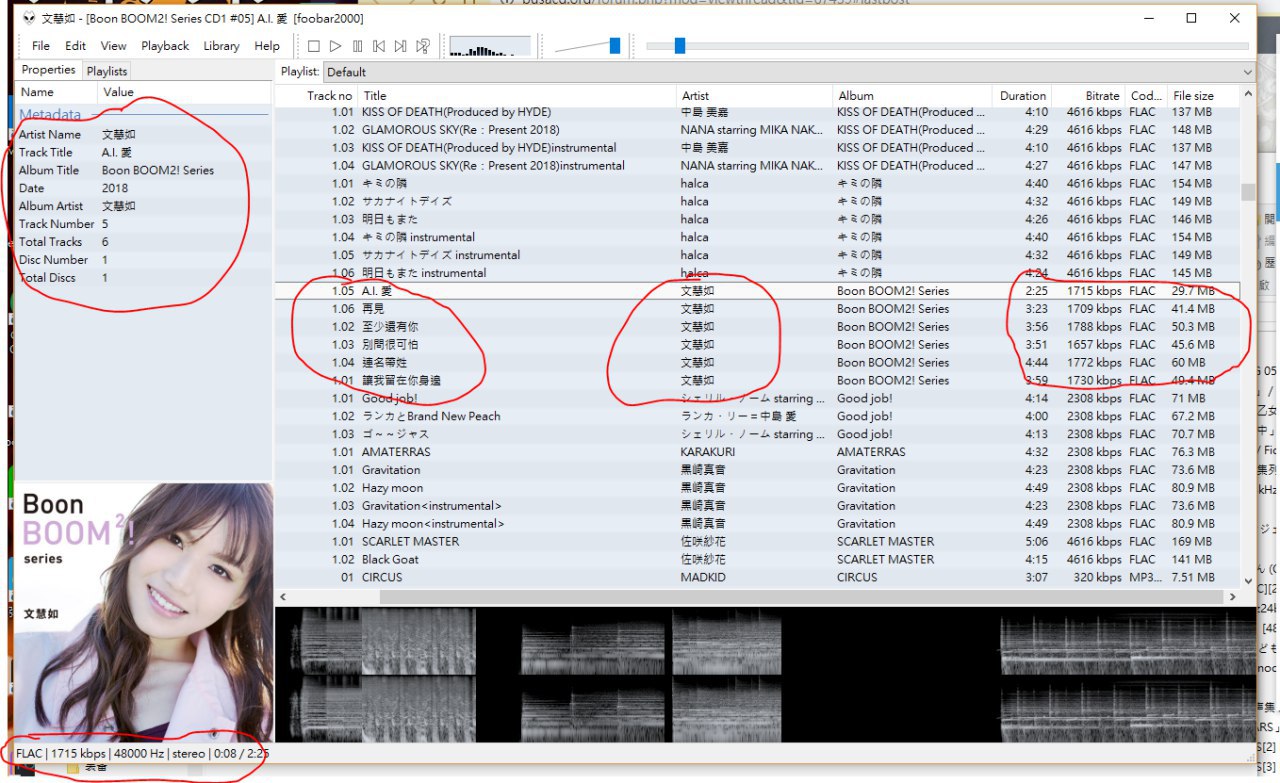Click the spectrogram visualization panel
The width and height of the screenshot is (1280, 783).
765,675
